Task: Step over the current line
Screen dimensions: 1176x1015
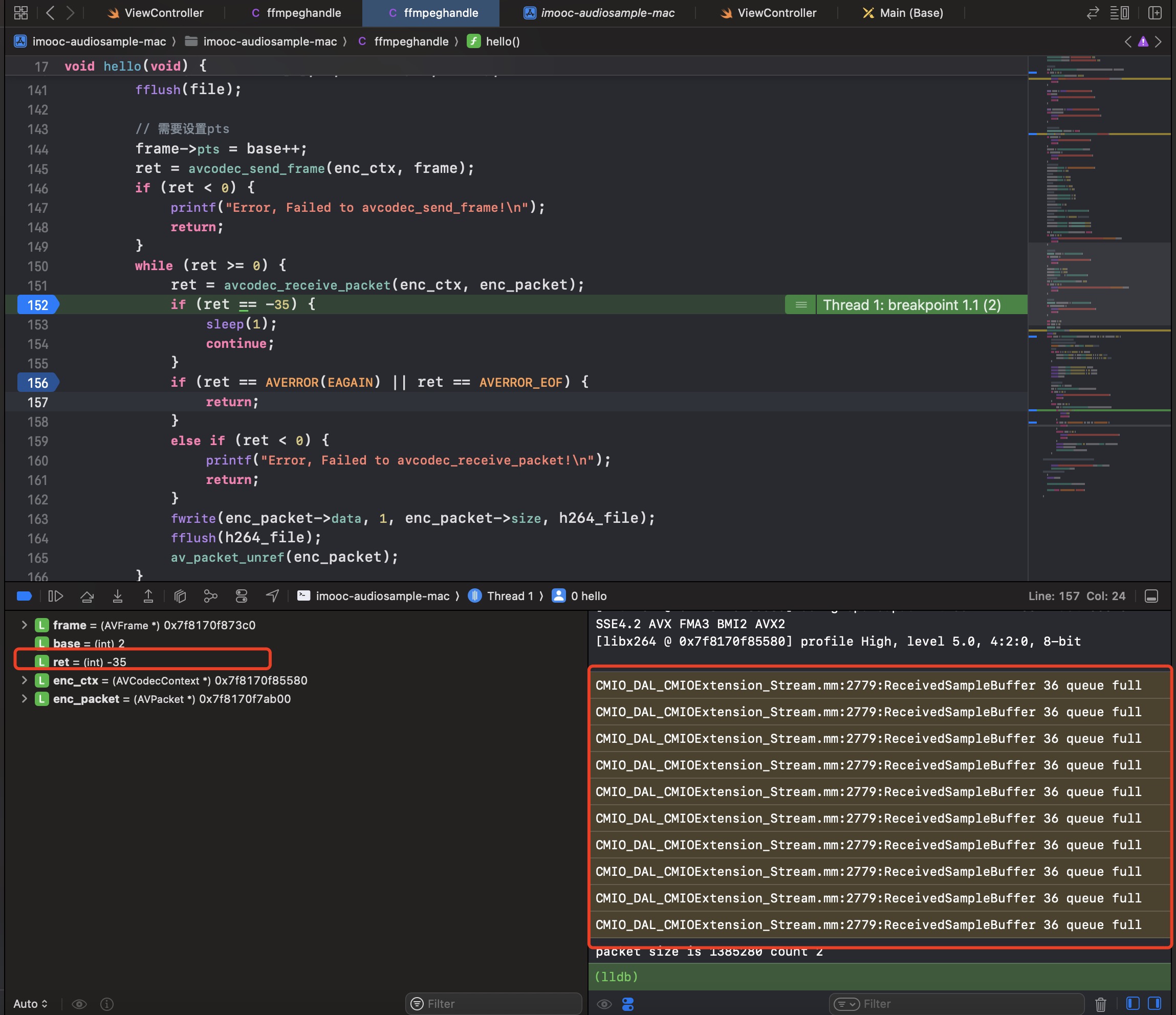Action: (x=87, y=595)
